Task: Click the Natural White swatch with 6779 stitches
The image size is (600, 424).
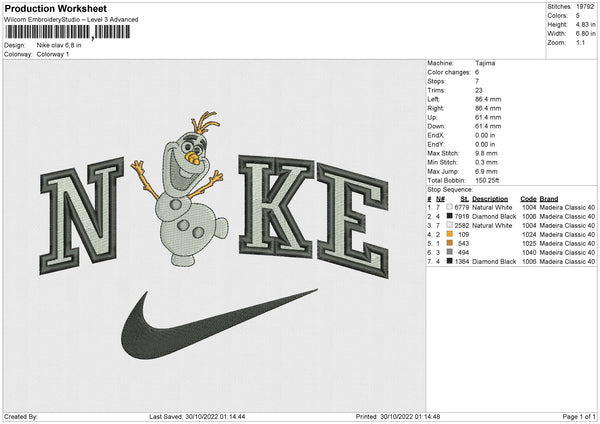Action: [450, 207]
